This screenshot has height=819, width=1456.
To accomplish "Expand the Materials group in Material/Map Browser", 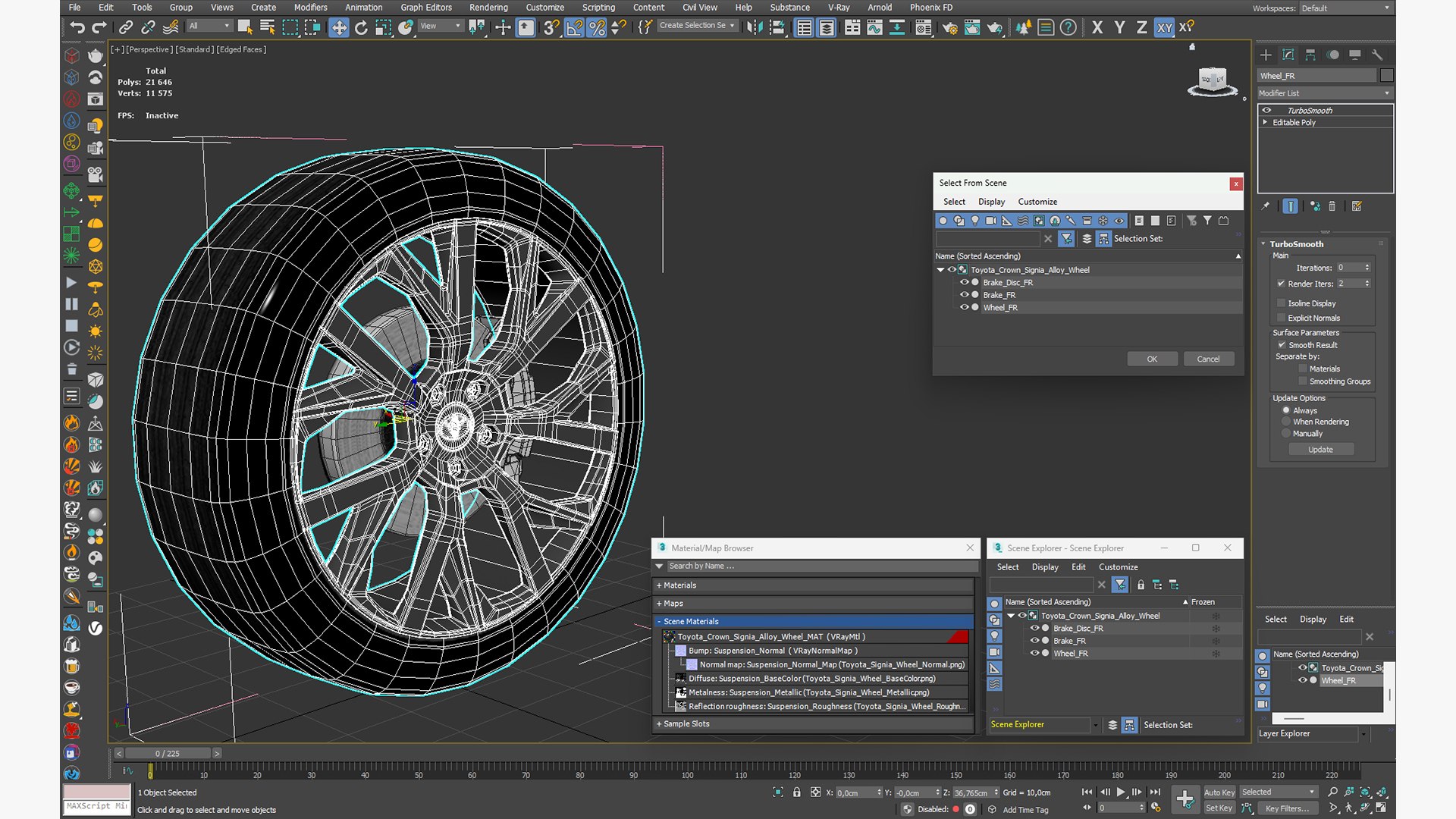I will click(x=813, y=585).
